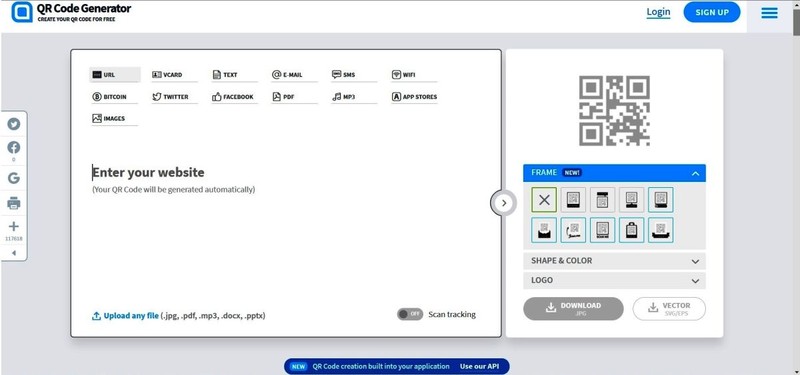Share on Facebook from the left sidebar
Screen dimensions: 800x375
point(14,147)
